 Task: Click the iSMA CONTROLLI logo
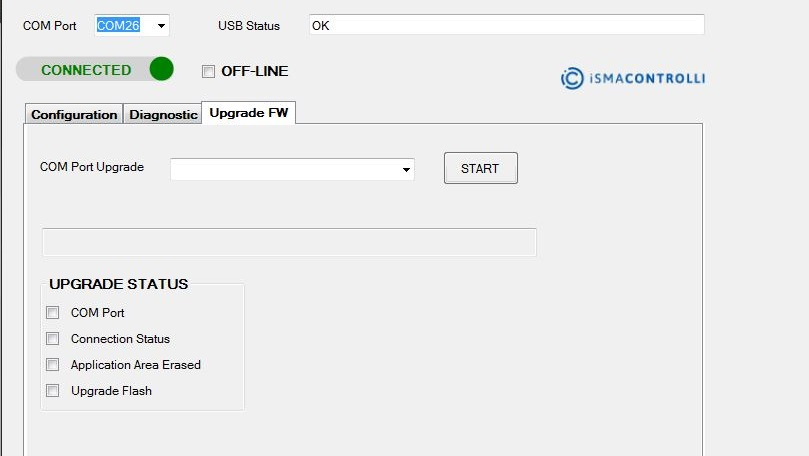click(632, 78)
